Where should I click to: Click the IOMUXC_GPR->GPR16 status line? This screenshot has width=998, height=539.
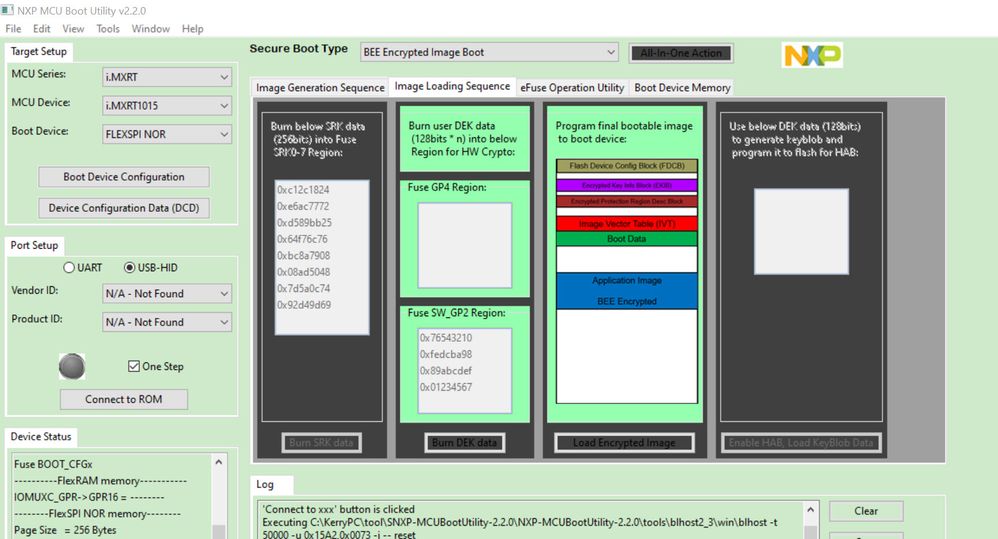pos(89,498)
